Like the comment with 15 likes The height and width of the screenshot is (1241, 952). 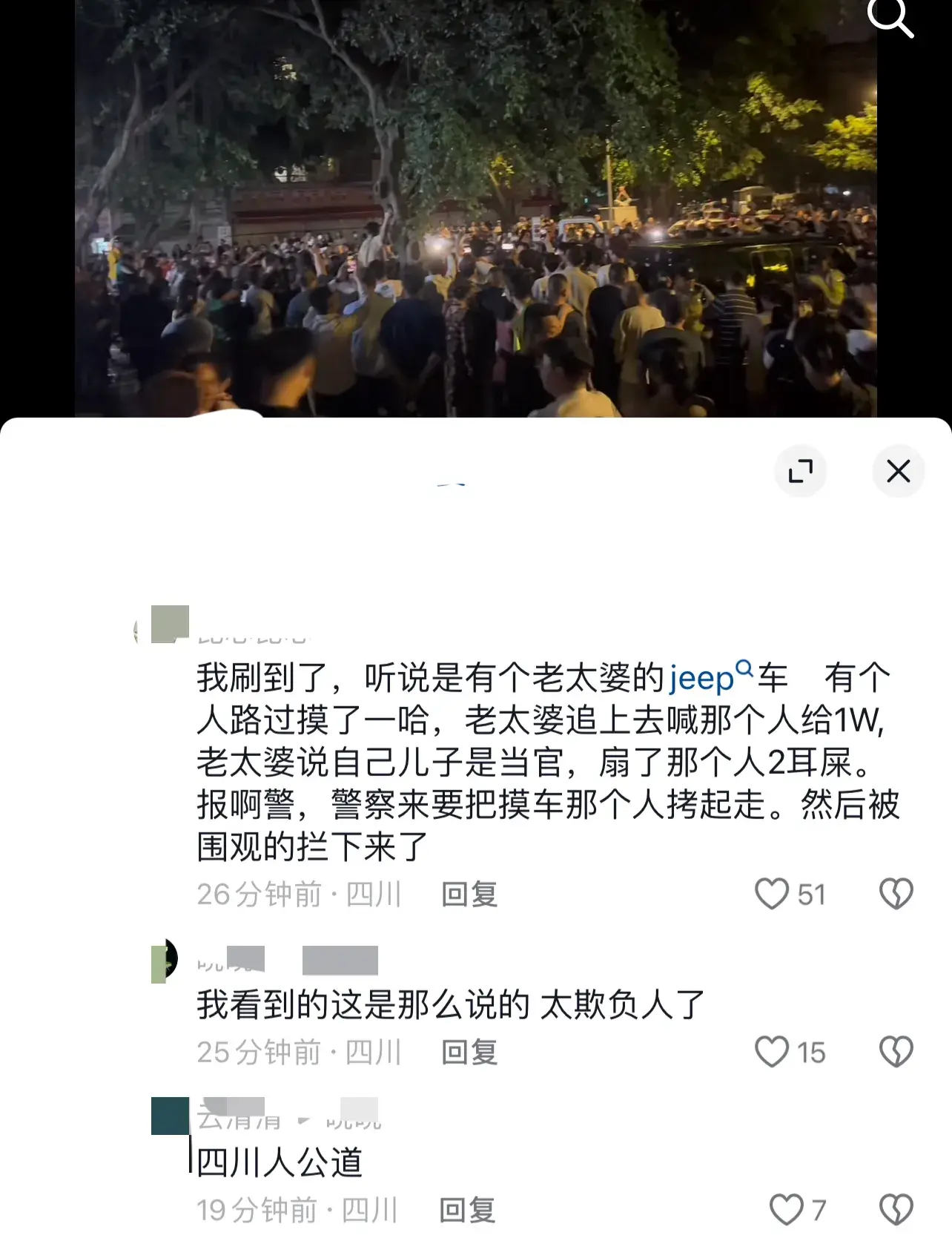point(771,1052)
